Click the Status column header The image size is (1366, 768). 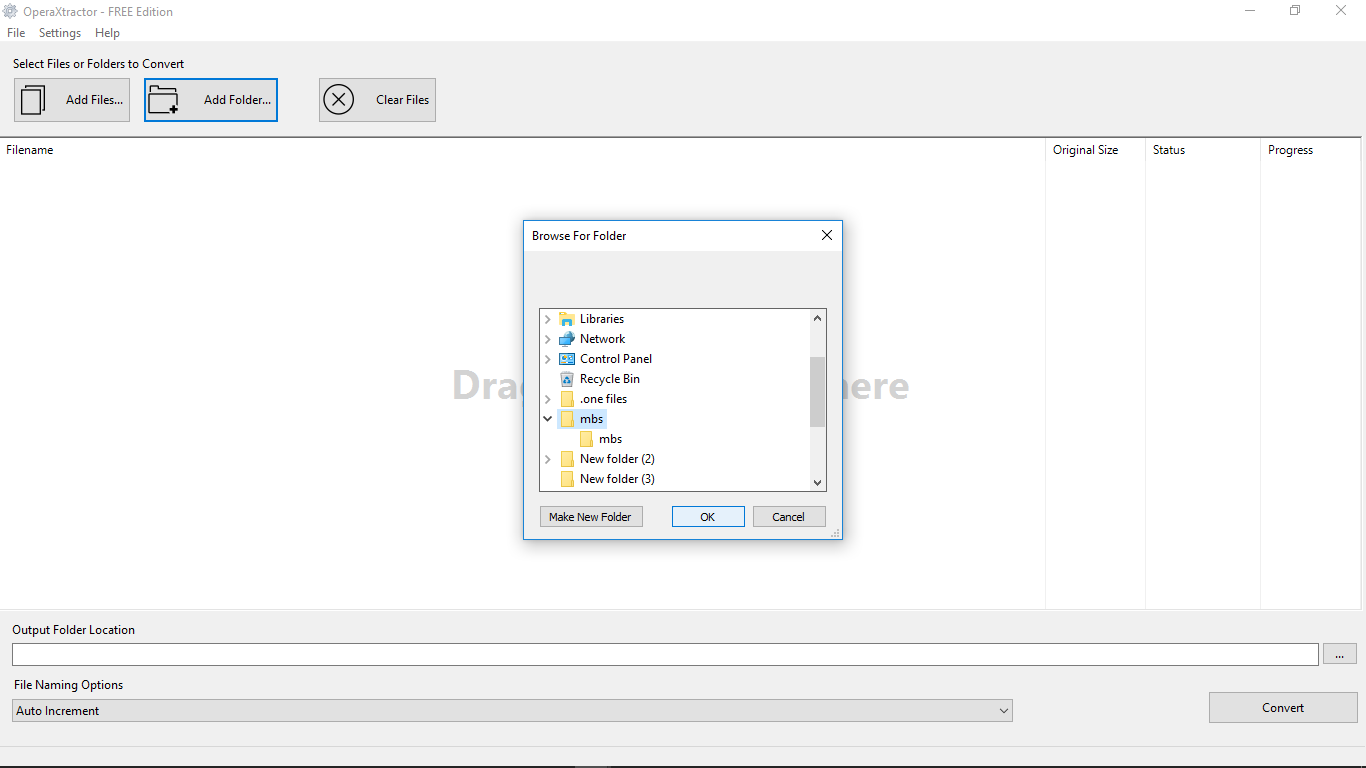point(1203,150)
